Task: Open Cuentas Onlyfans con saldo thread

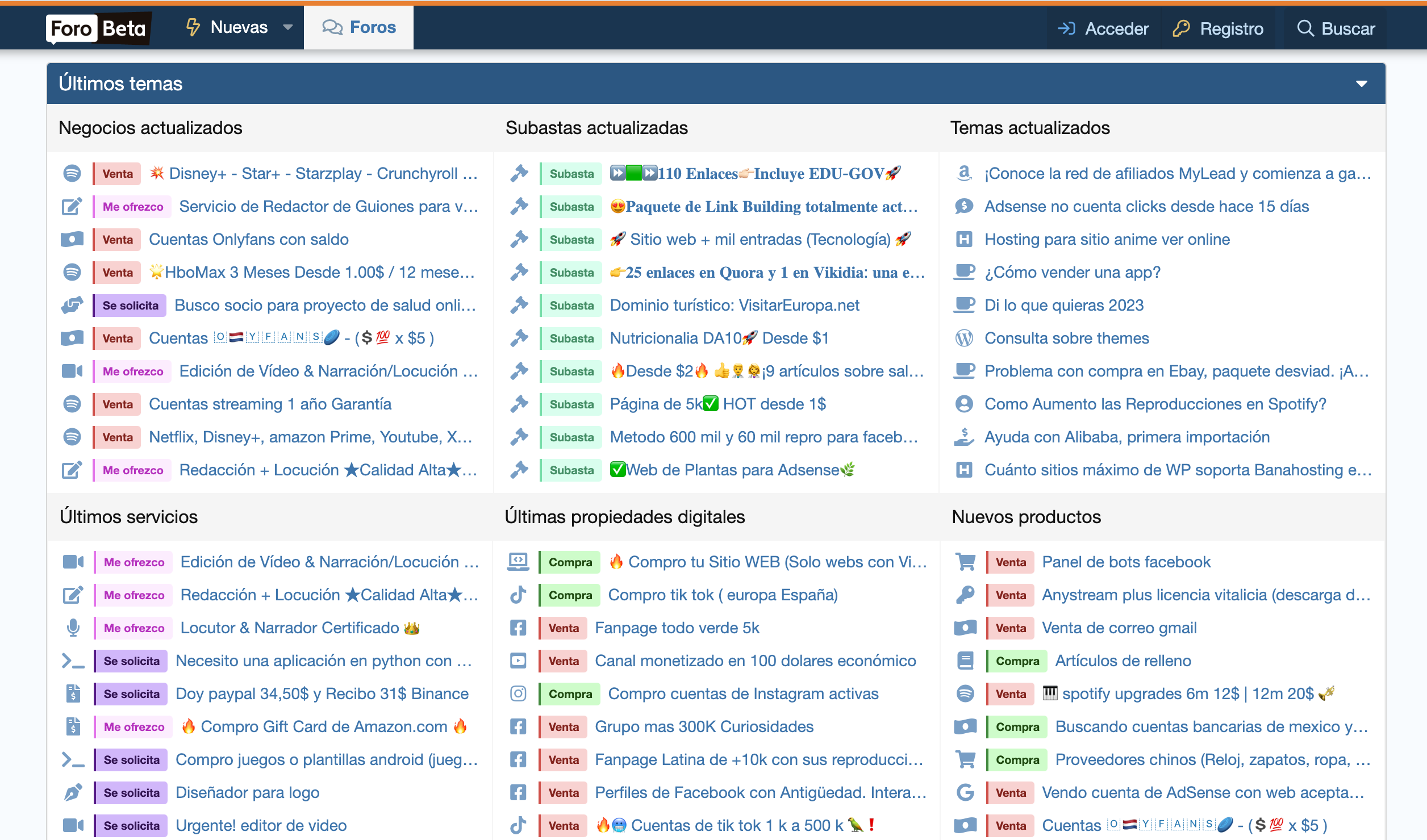Action: click(248, 239)
